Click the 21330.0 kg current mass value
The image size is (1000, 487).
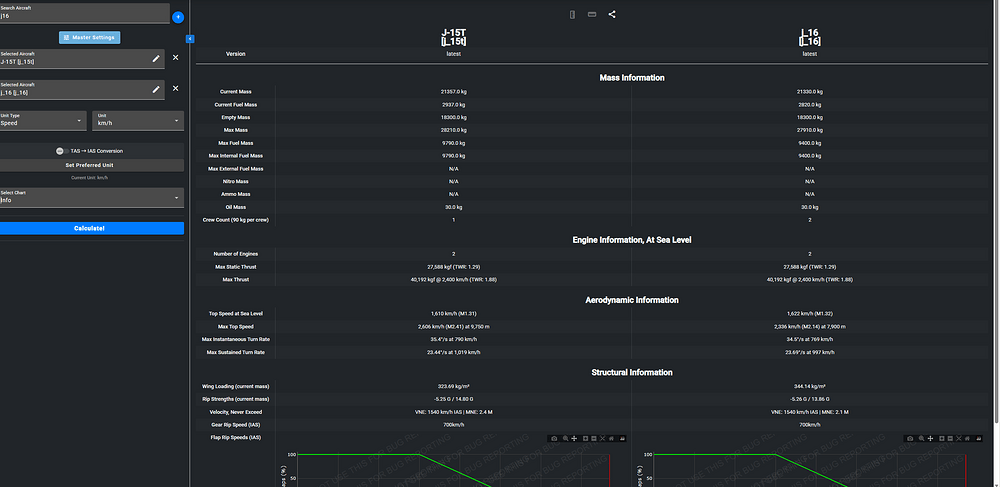point(810,92)
